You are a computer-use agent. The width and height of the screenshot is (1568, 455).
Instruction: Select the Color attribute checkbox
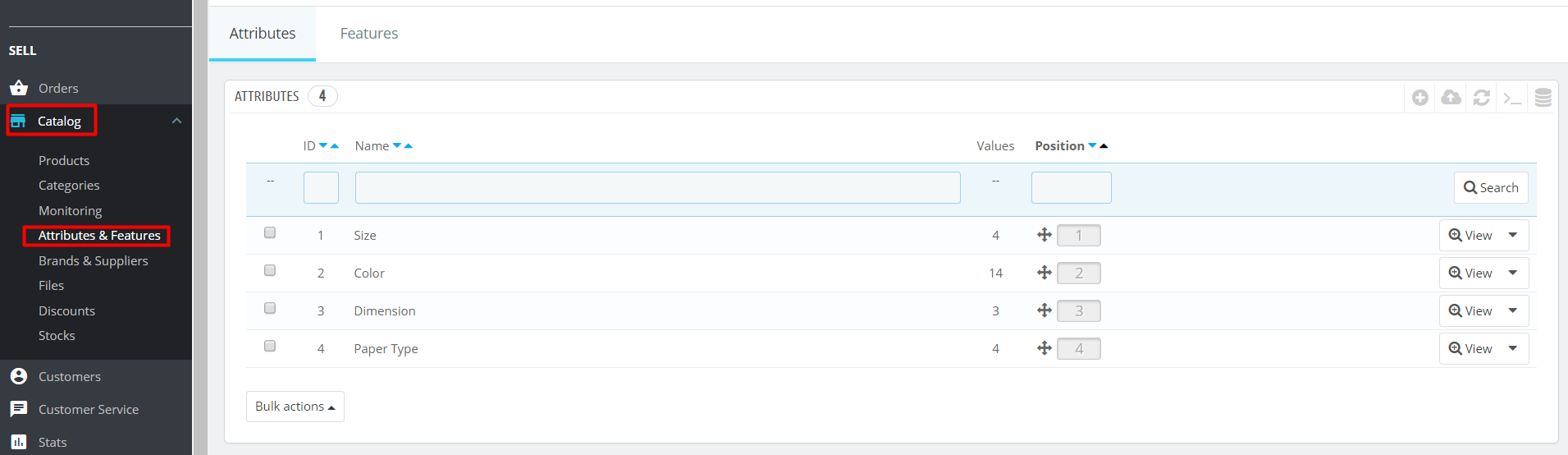coord(270,271)
